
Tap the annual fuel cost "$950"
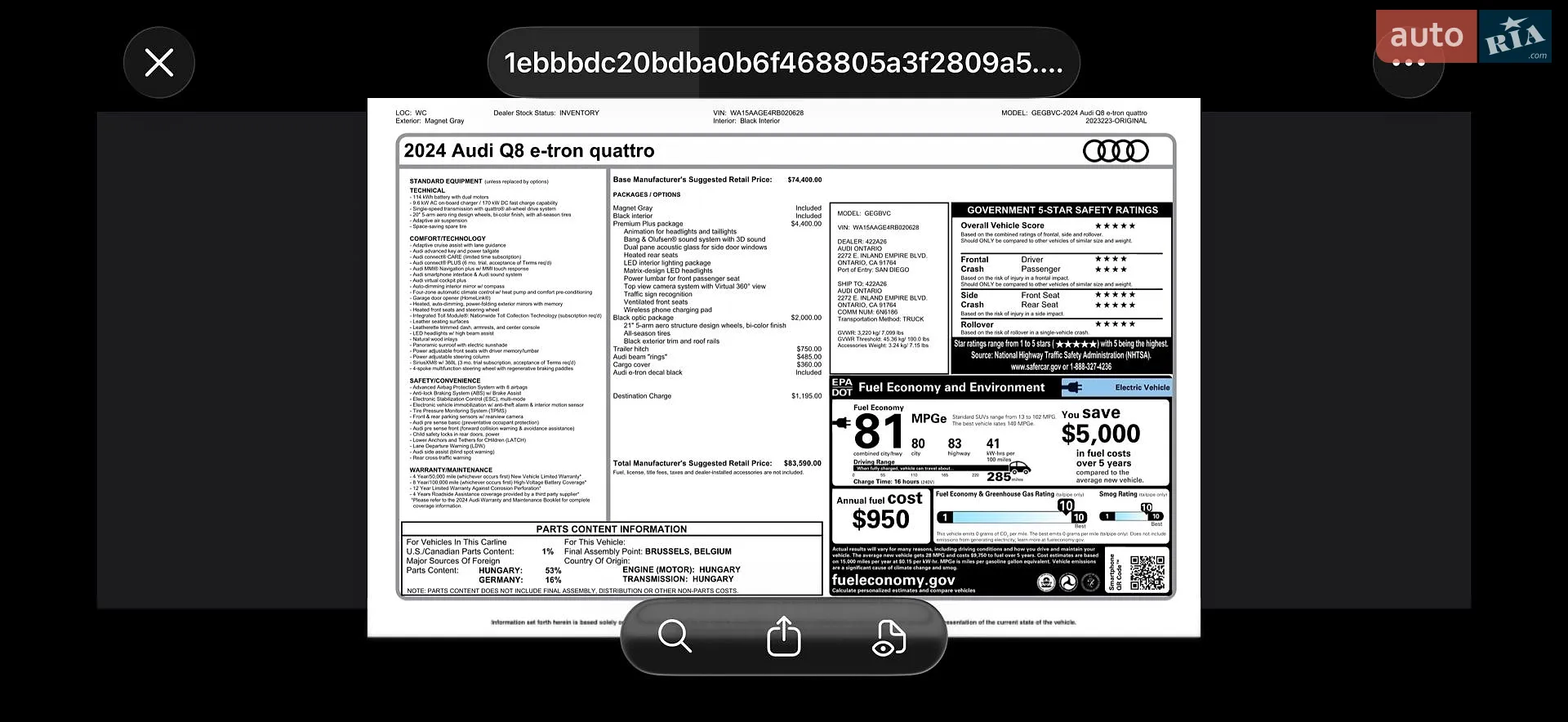pos(880,519)
